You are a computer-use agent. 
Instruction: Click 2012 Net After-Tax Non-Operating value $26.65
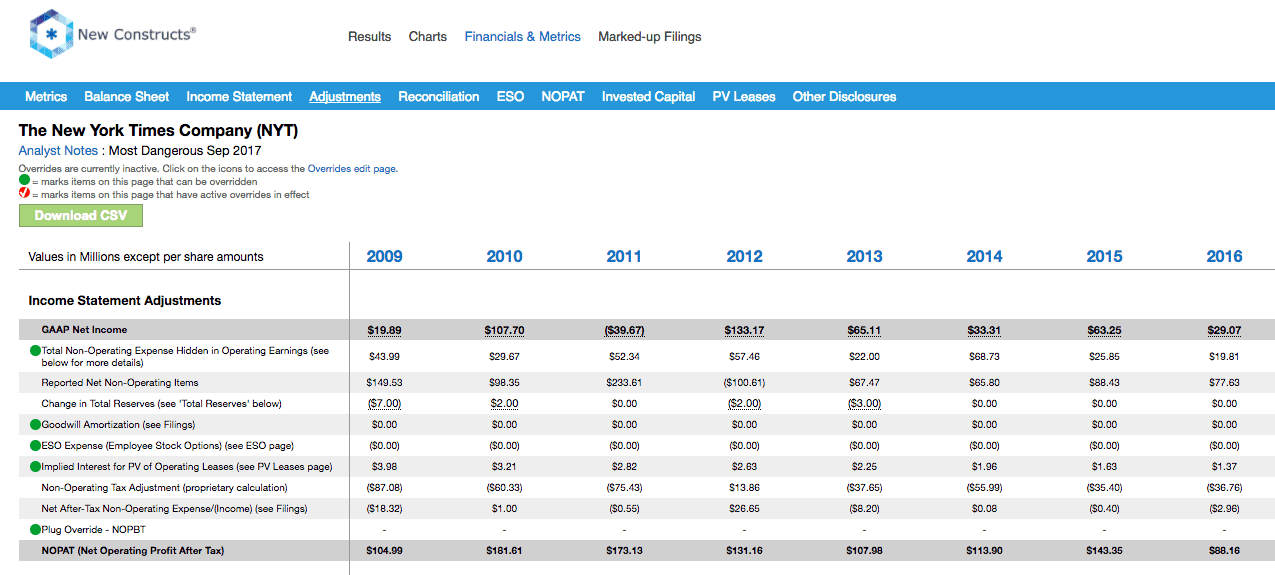[x=745, y=509]
